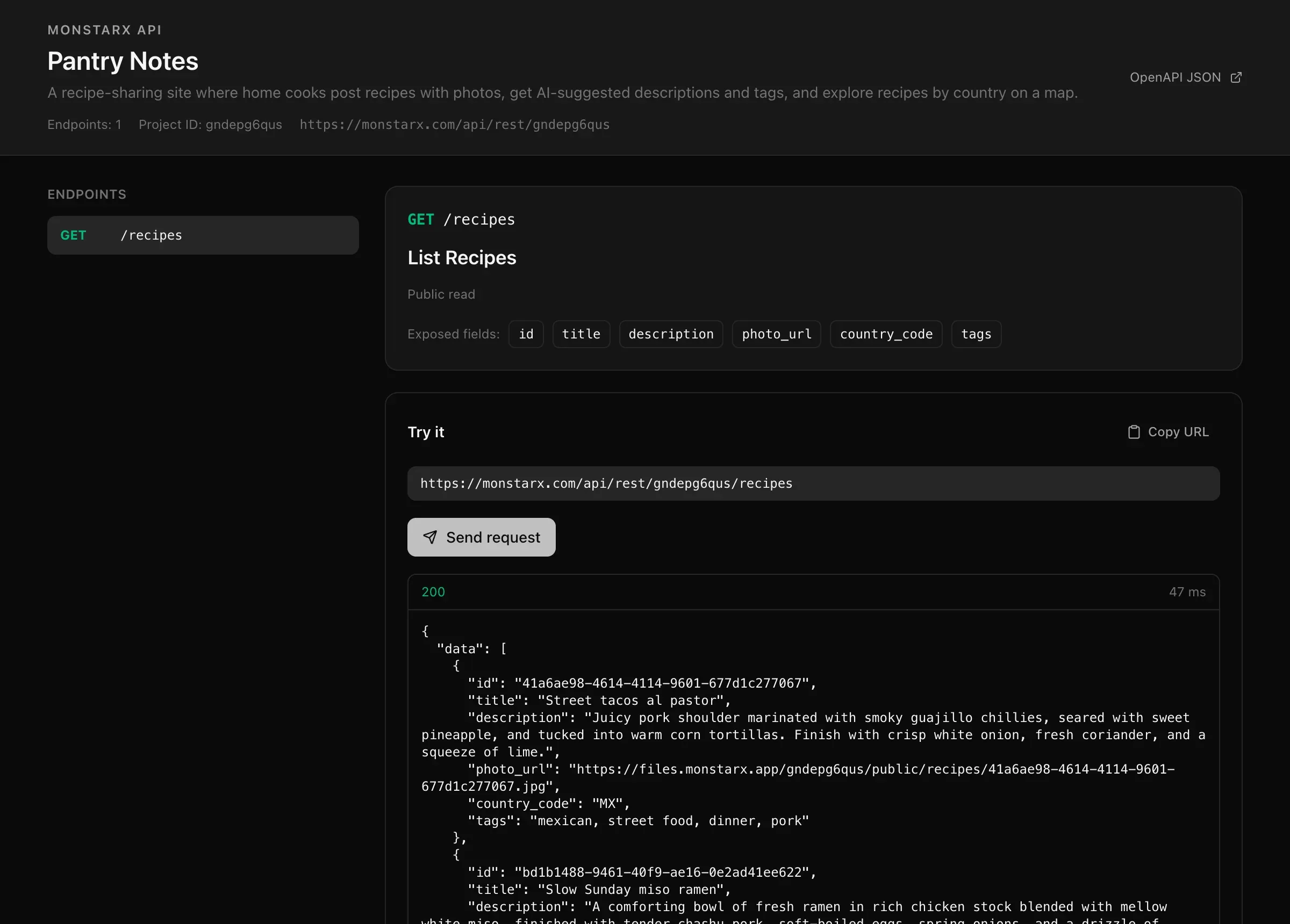Image resolution: width=1290 pixels, height=924 pixels.
Task: Send the request to /recipes
Action: 481,537
